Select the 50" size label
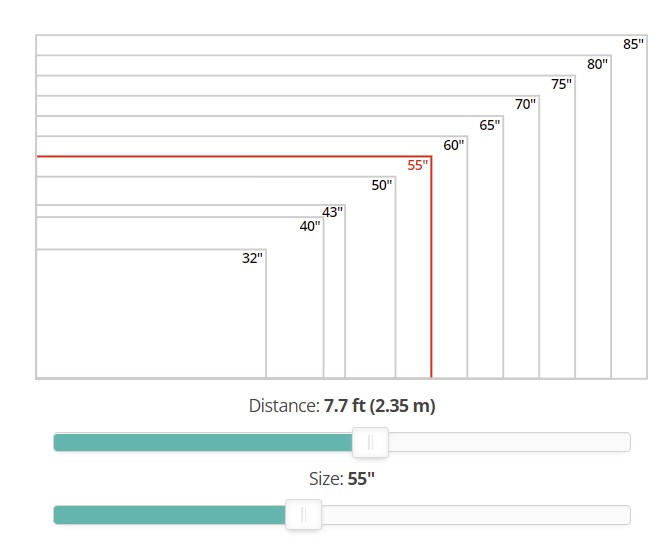Viewport: 667px width, 549px height. pyautogui.click(x=382, y=185)
